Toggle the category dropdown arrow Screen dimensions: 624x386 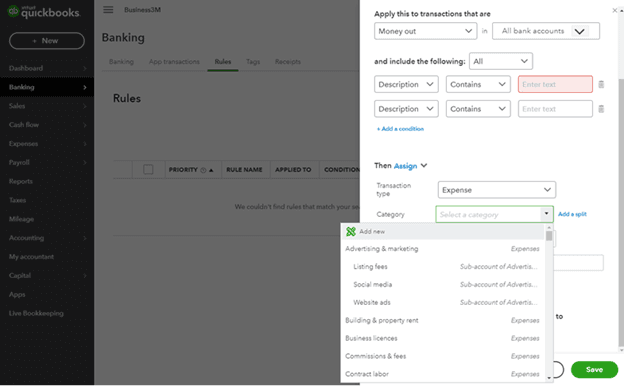point(546,214)
